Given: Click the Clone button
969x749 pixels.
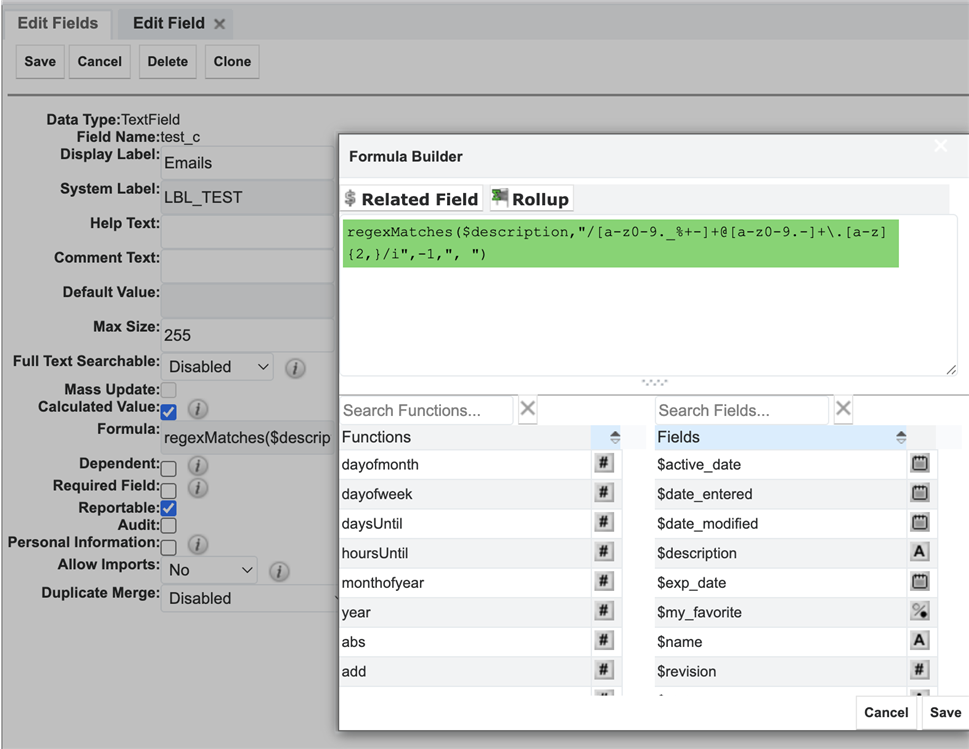Looking at the screenshot, I should 231,61.
